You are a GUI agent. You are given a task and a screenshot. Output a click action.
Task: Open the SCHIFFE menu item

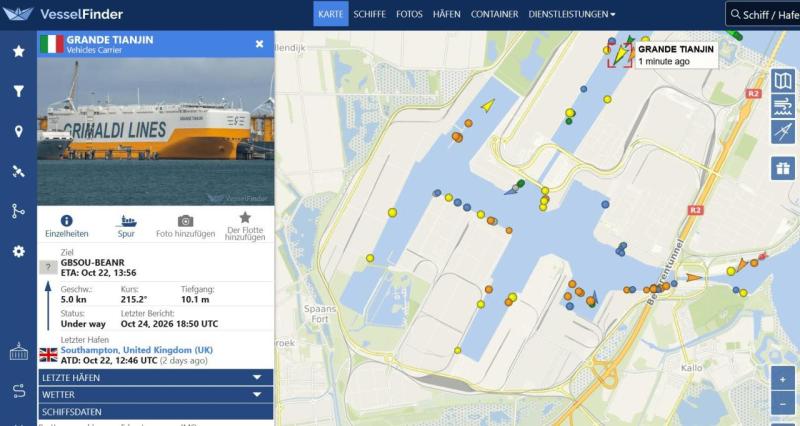click(x=369, y=14)
